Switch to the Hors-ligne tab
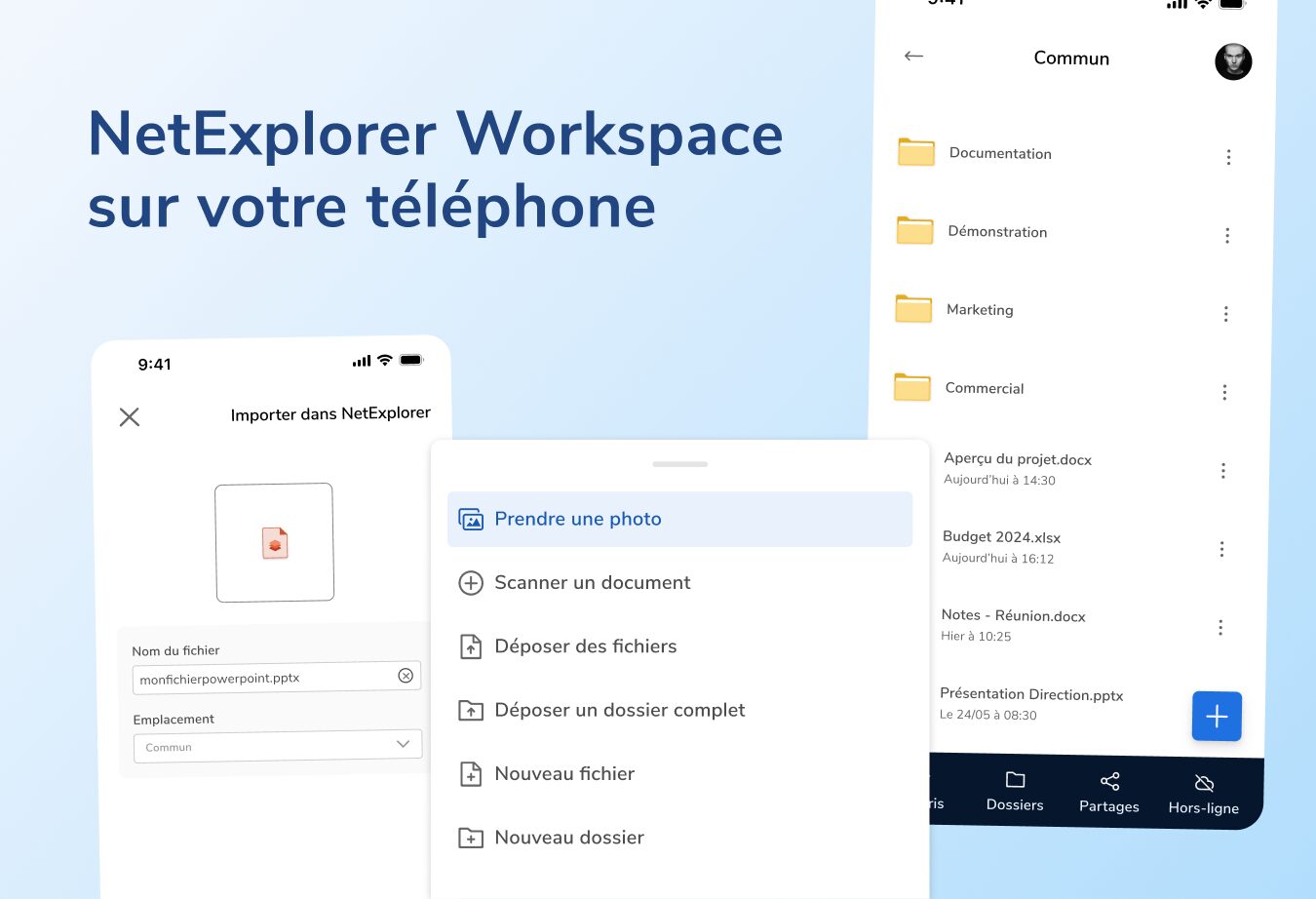The image size is (1316, 899). [1204, 795]
